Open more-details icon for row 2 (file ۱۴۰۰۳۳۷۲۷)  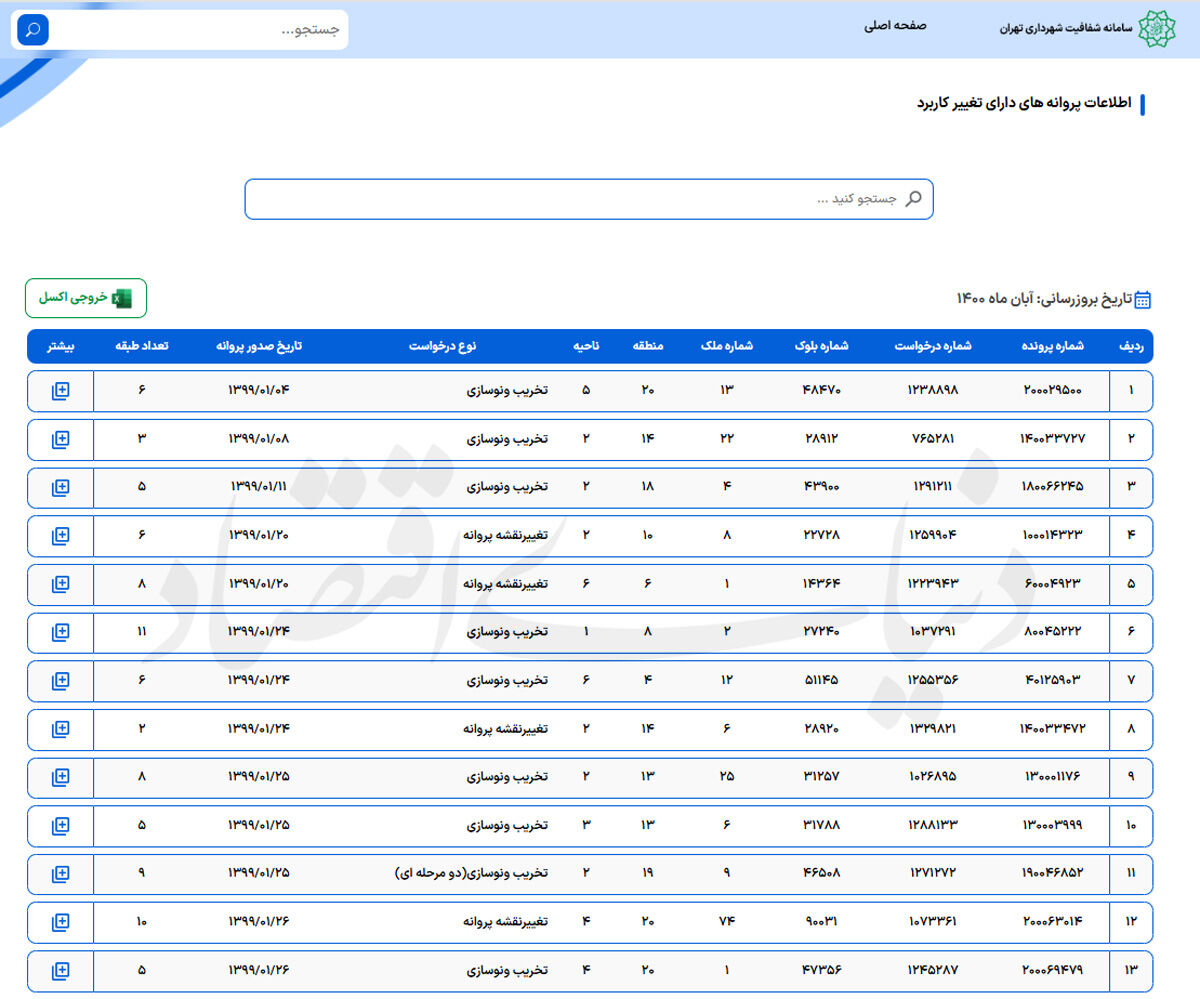pyautogui.click(x=61, y=439)
